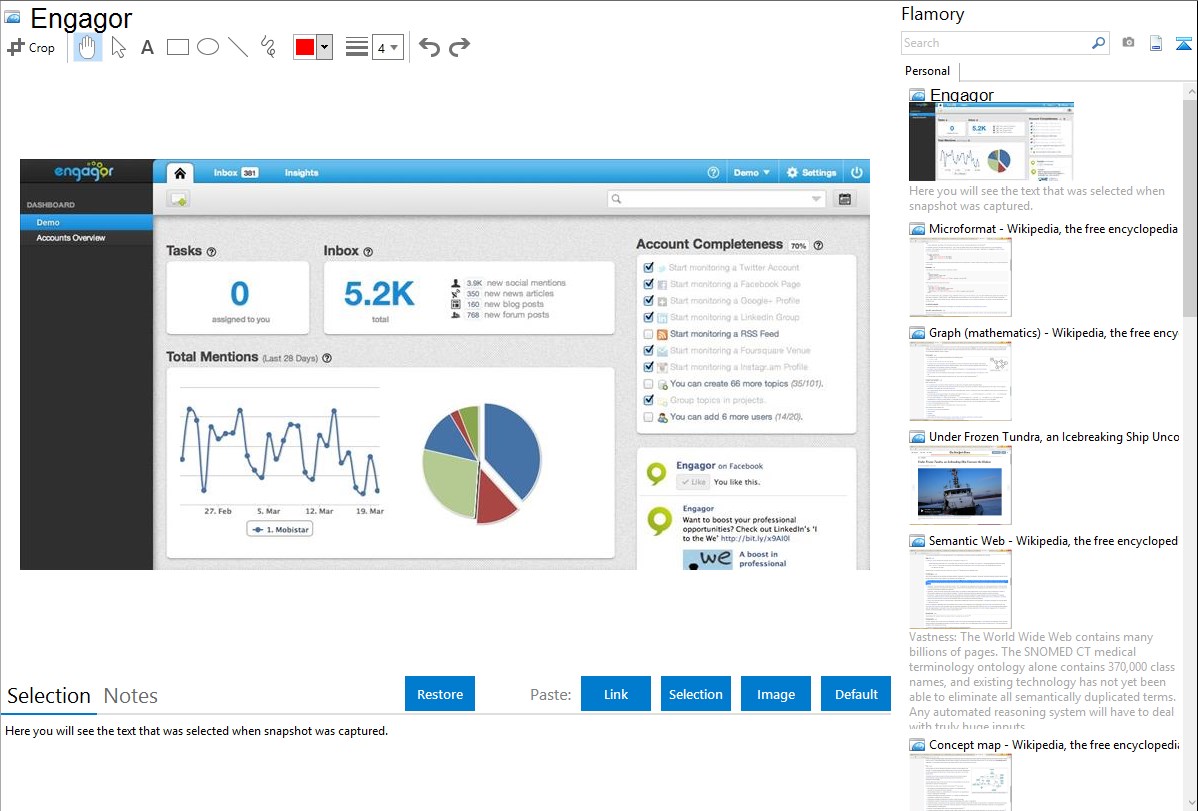This screenshot has width=1198, height=811.
Task: Pick the ellipse shape tool
Action: point(208,47)
